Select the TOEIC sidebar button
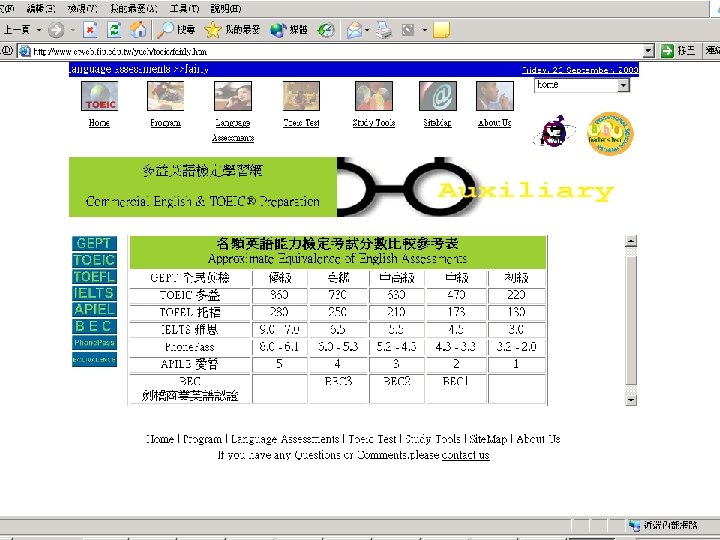720x540 pixels. [94, 260]
